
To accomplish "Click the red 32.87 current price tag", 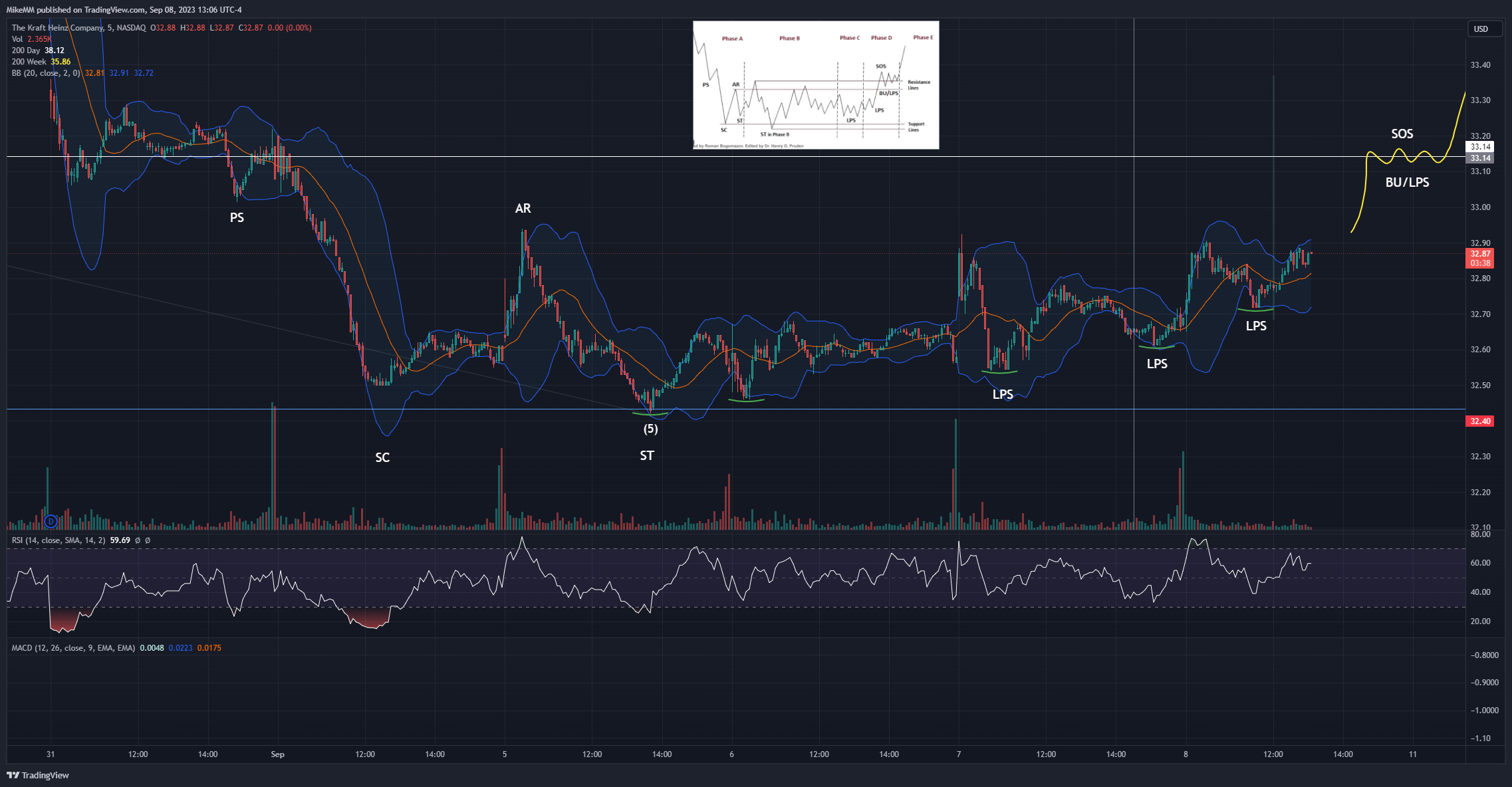I will click(1479, 258).
